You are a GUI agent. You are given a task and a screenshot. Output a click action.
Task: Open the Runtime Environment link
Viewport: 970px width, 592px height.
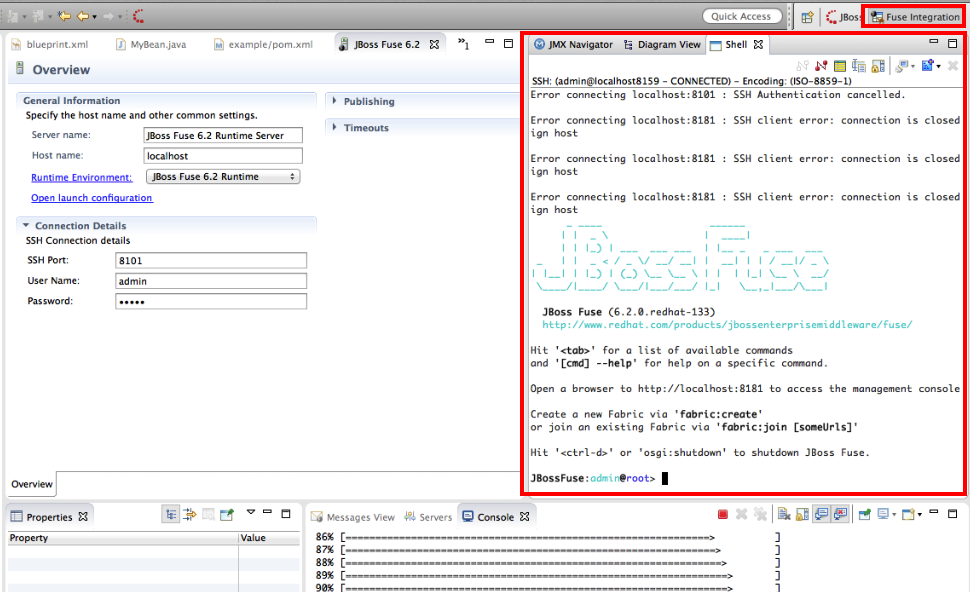[82, 177]
